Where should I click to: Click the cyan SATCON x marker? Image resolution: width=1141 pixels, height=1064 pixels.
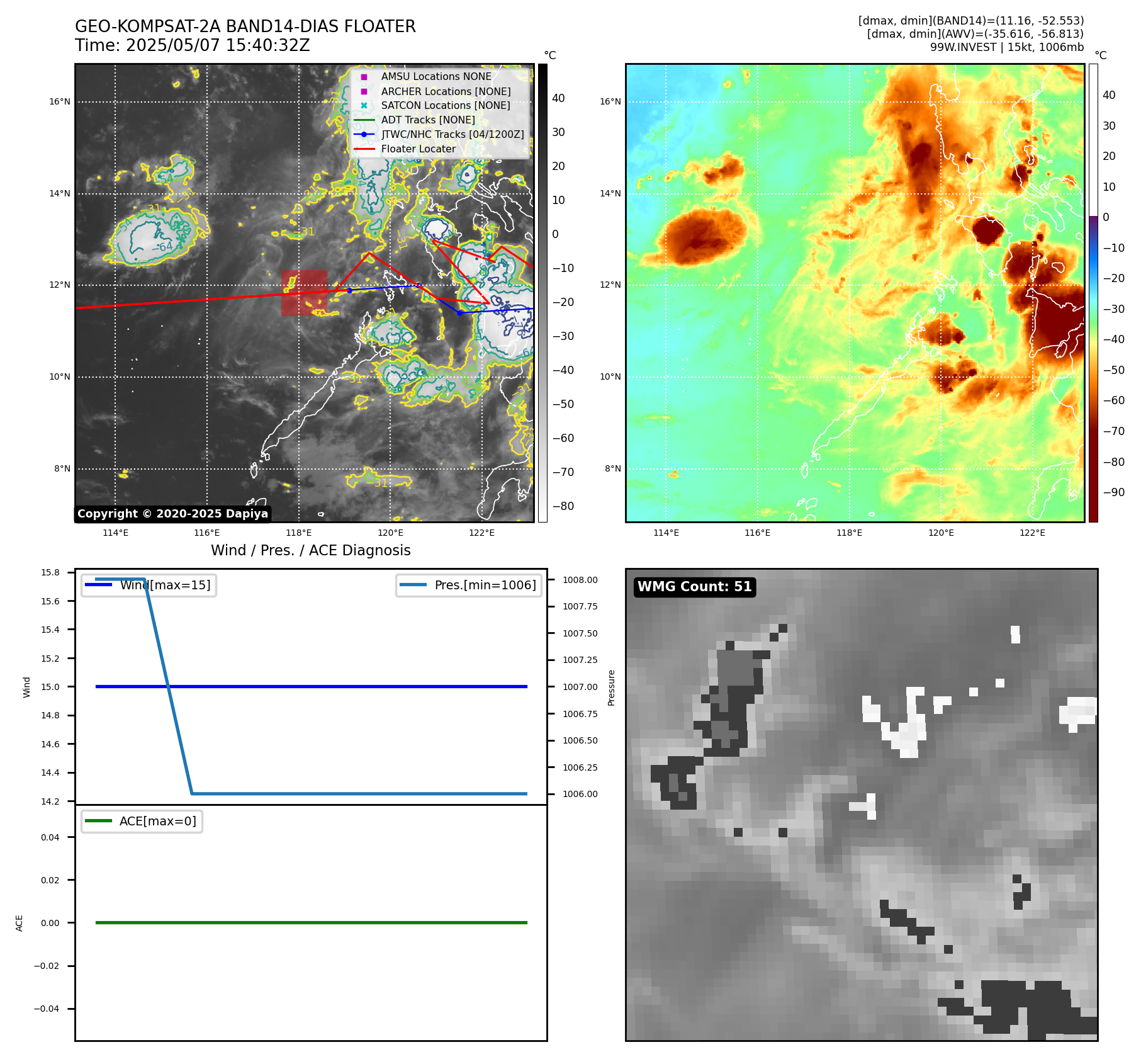364,105
